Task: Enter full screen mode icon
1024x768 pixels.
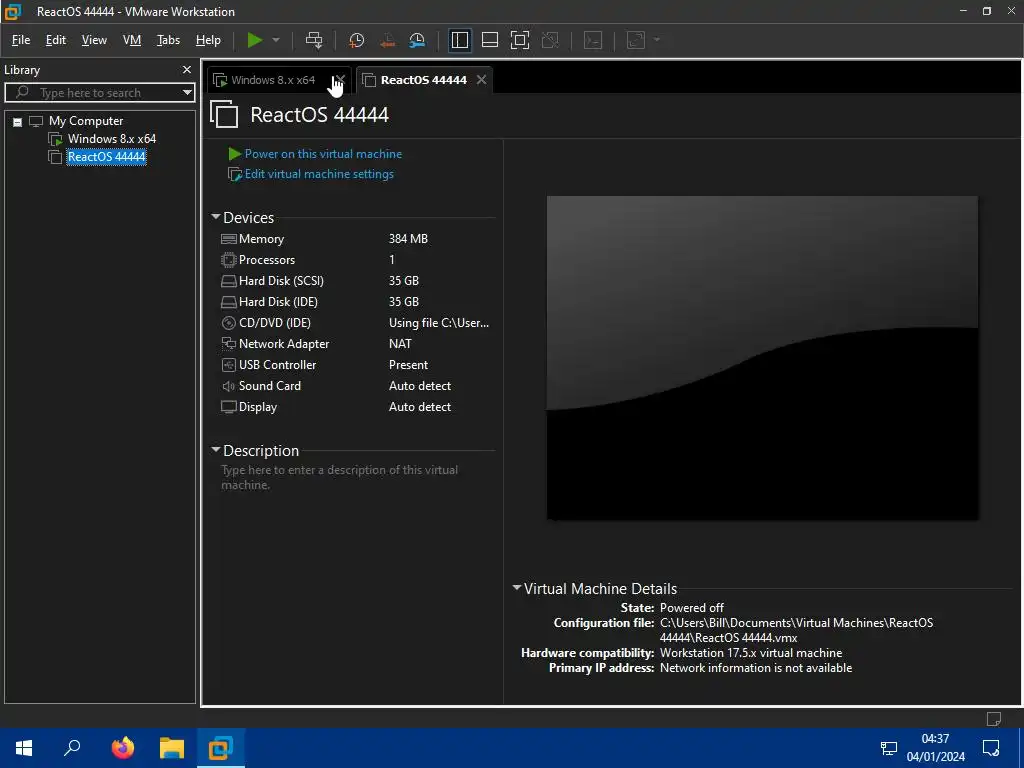Action: click(520, 40)
